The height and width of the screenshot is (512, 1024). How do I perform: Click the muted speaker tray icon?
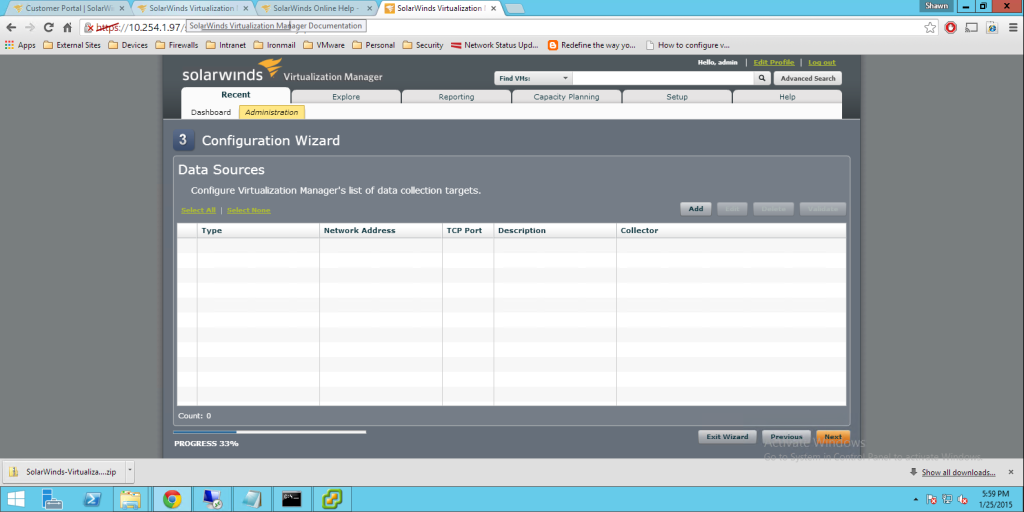963,500
